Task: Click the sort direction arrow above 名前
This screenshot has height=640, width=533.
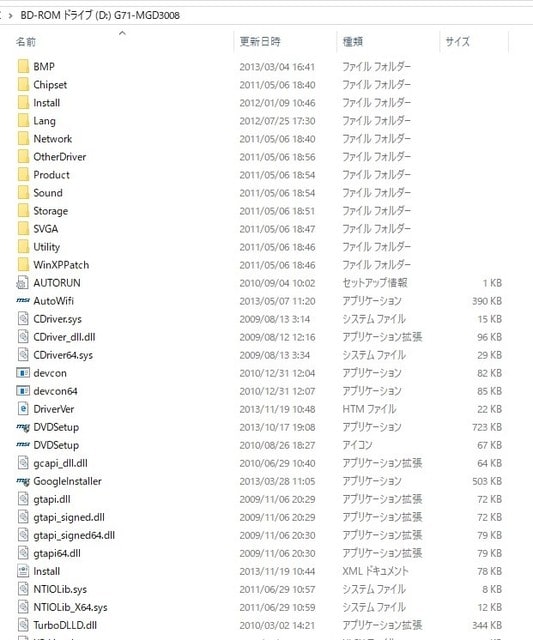Action: (x=122, y=33)
